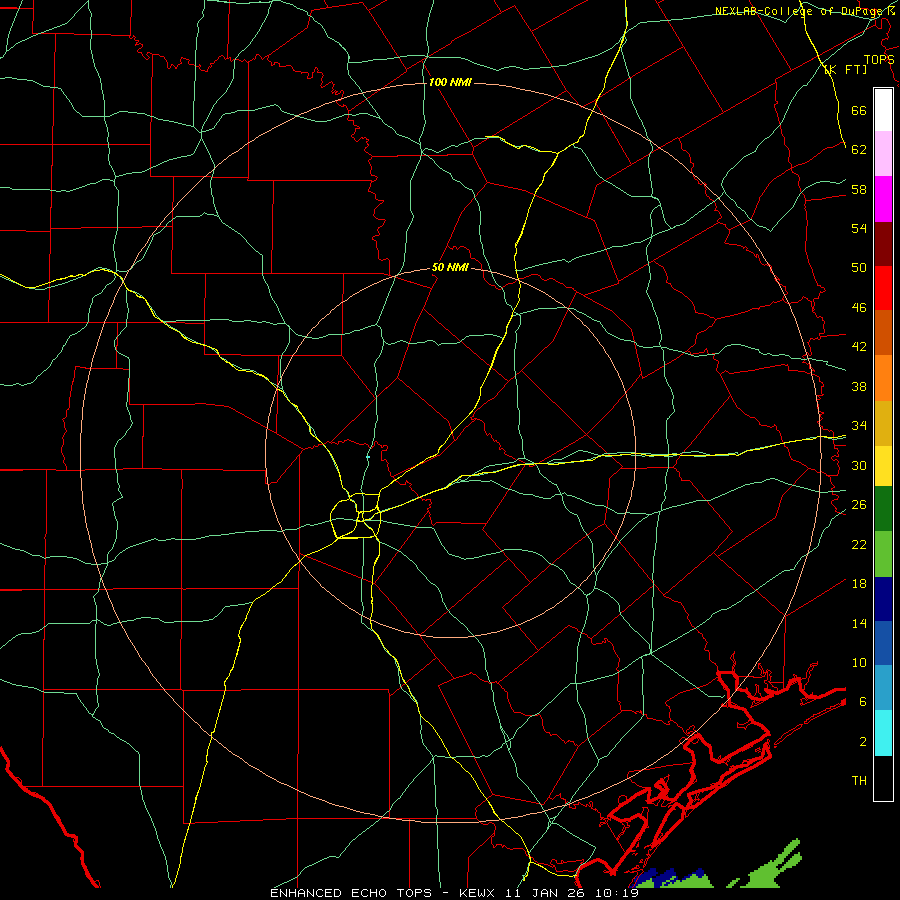Click the "50 NMI" range ring label
Viewport: 900px width, 900px height.
pyautogui.click(x=450, y=267)
